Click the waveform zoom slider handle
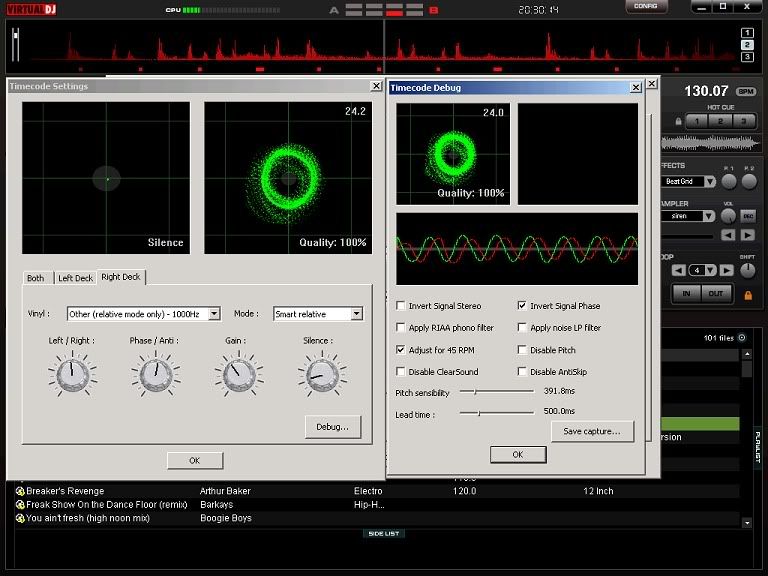 pos(16,35)
